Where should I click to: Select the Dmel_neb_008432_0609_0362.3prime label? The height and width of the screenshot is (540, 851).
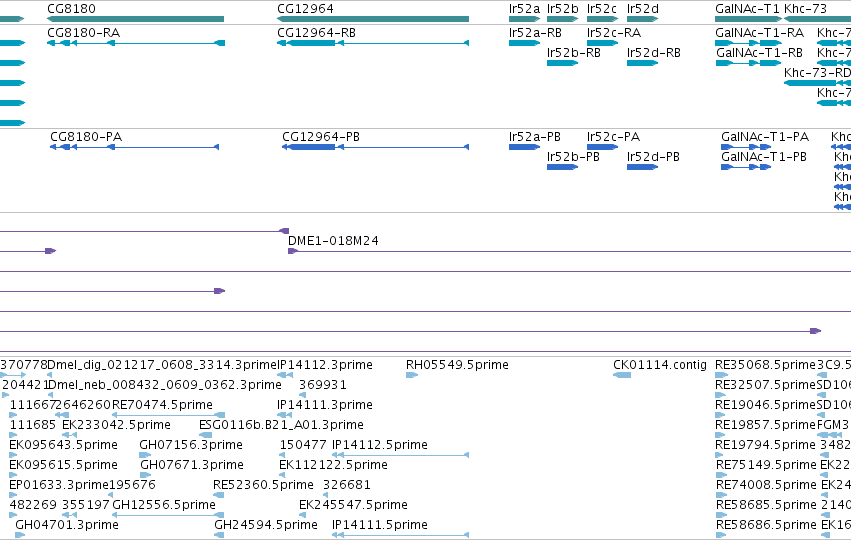point(164,385)
